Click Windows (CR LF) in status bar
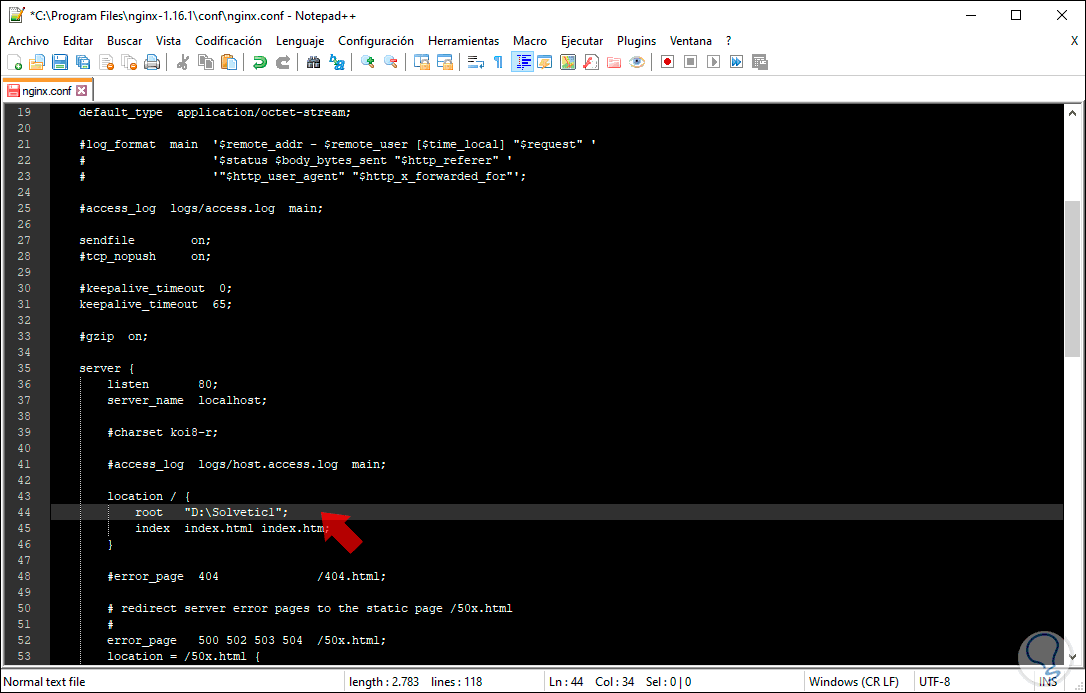This screenshot has width=1086, height=693. (853, 682)
